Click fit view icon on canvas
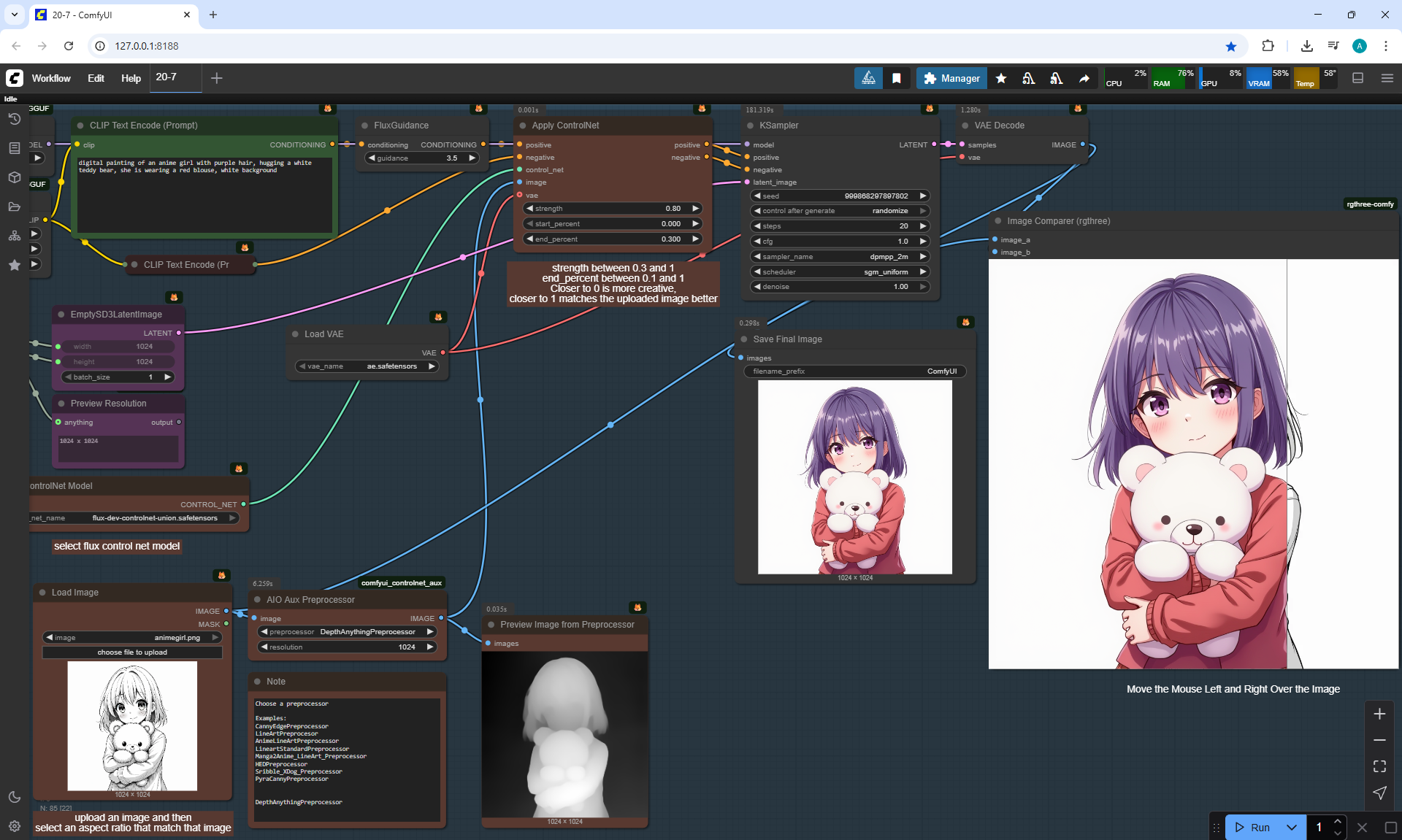This screenshot has width=1402, height=840. point(1379,766)
